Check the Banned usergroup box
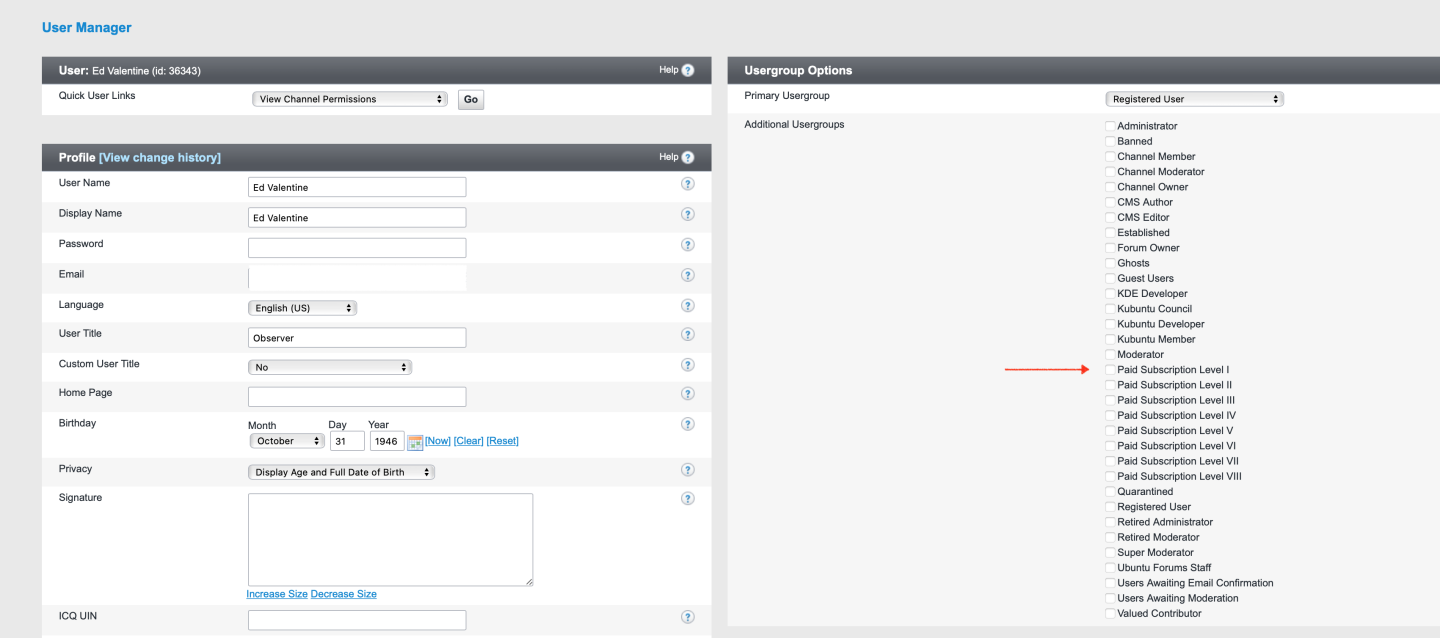 [1110, 141]
